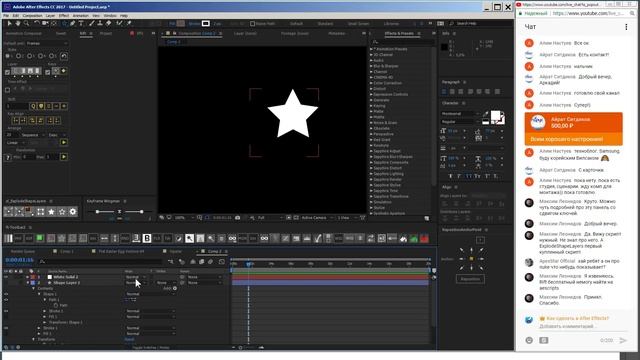Click the Add button in Contents row

pos(170,288)
